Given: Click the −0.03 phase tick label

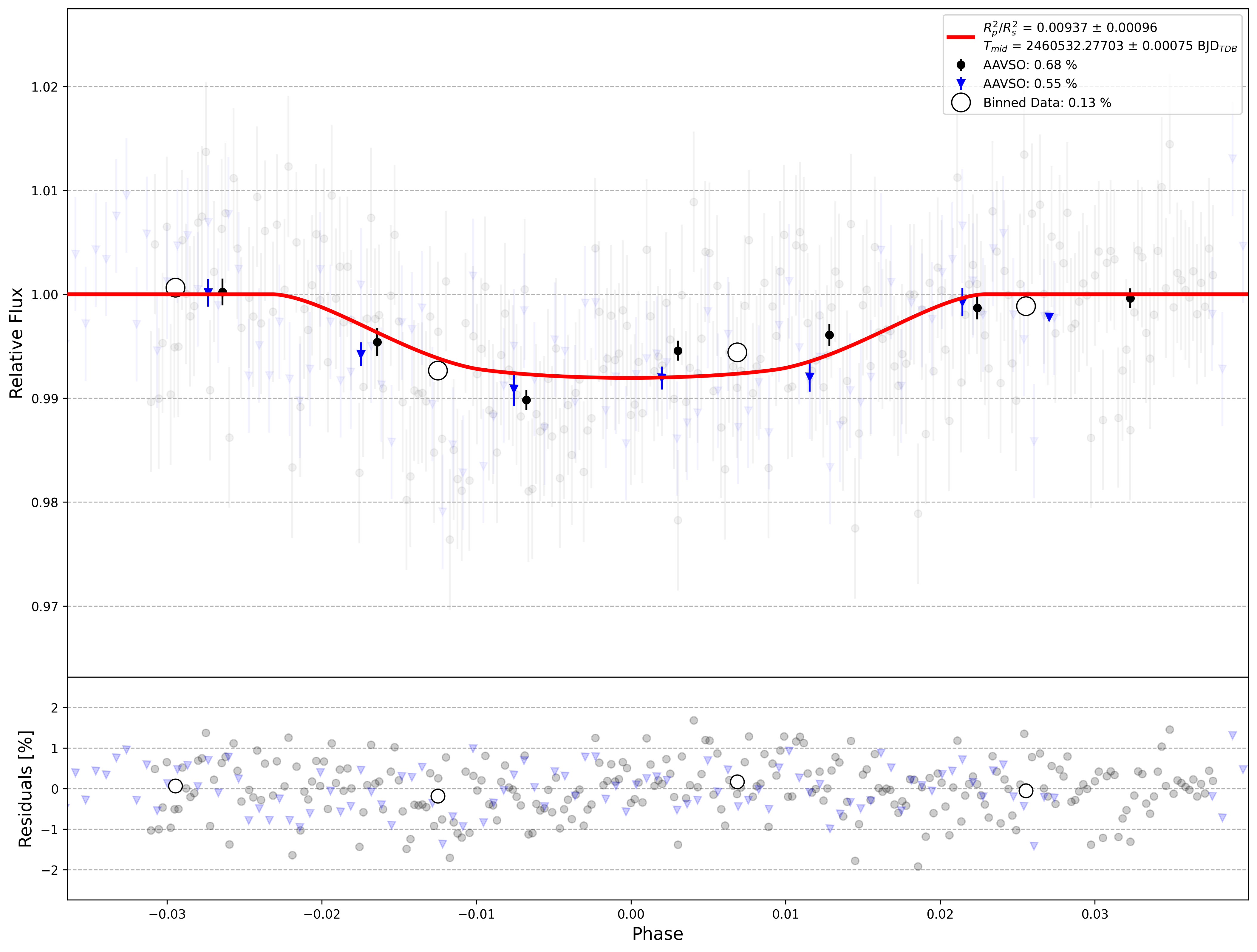Looking at the screenshot, I should tap(167, 914).
